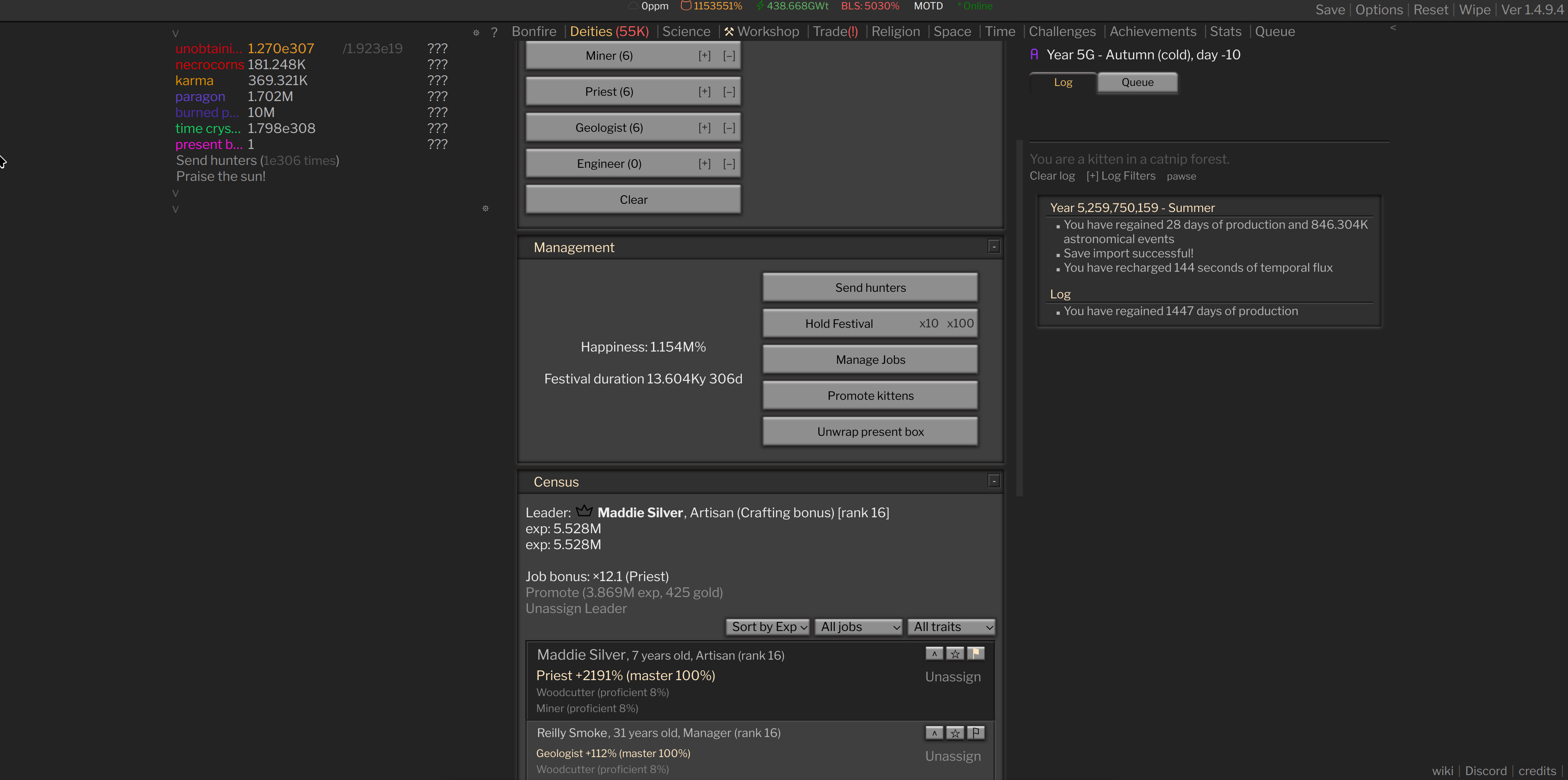Click the crown icon next to Leader Maddie Silver
The height and width of the screenshot is (780, 1568).
tap(584, 511)
